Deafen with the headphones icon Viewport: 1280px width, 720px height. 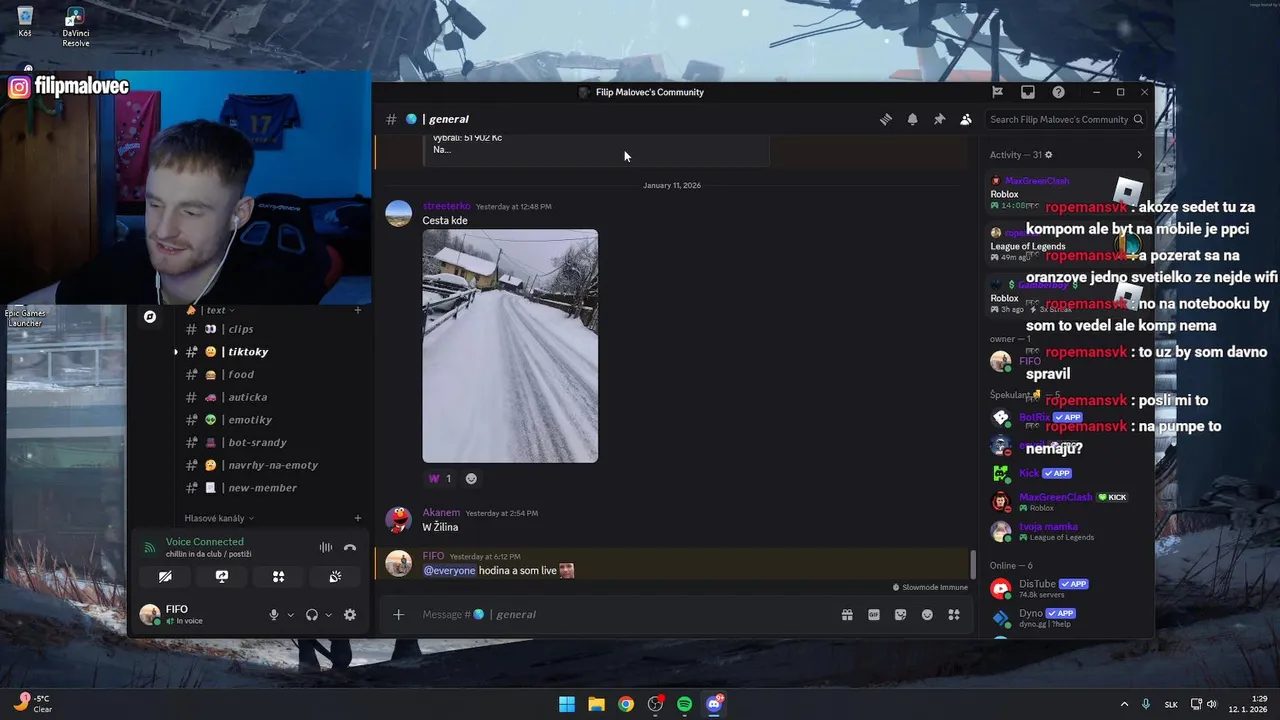312,615
